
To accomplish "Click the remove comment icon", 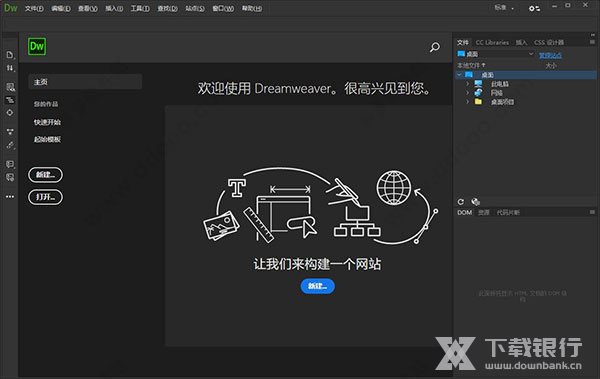I will (10, 177).
